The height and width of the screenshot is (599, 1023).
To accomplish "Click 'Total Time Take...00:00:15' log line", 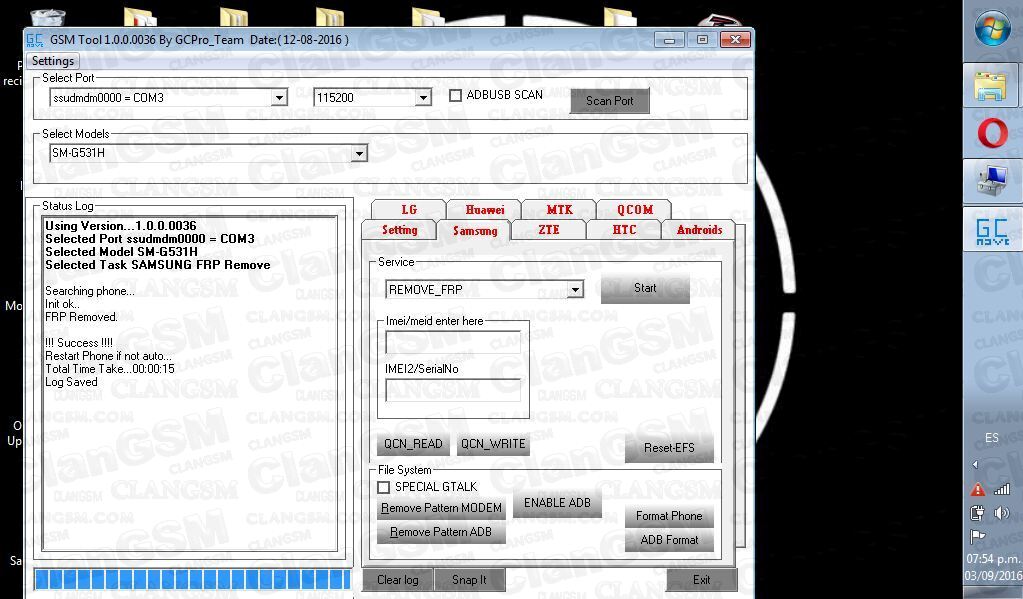I will [110, 369].
